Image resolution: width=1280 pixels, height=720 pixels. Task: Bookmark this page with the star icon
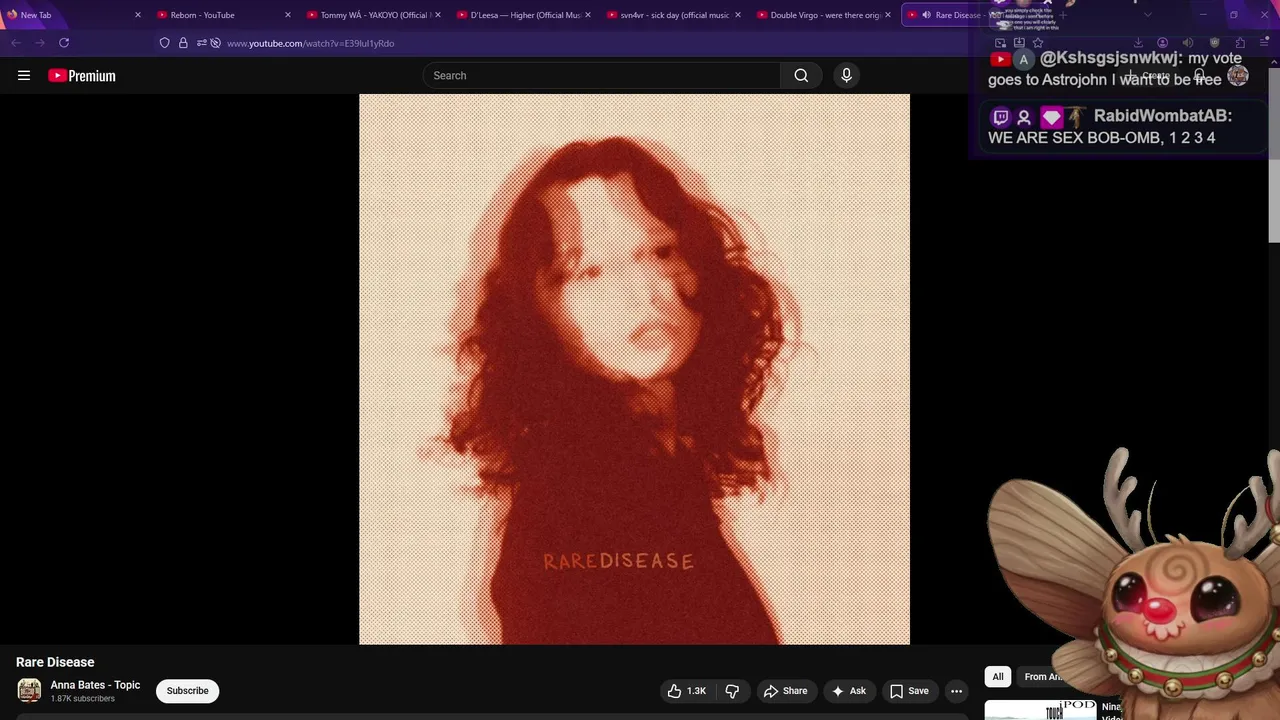point(1038,43)
